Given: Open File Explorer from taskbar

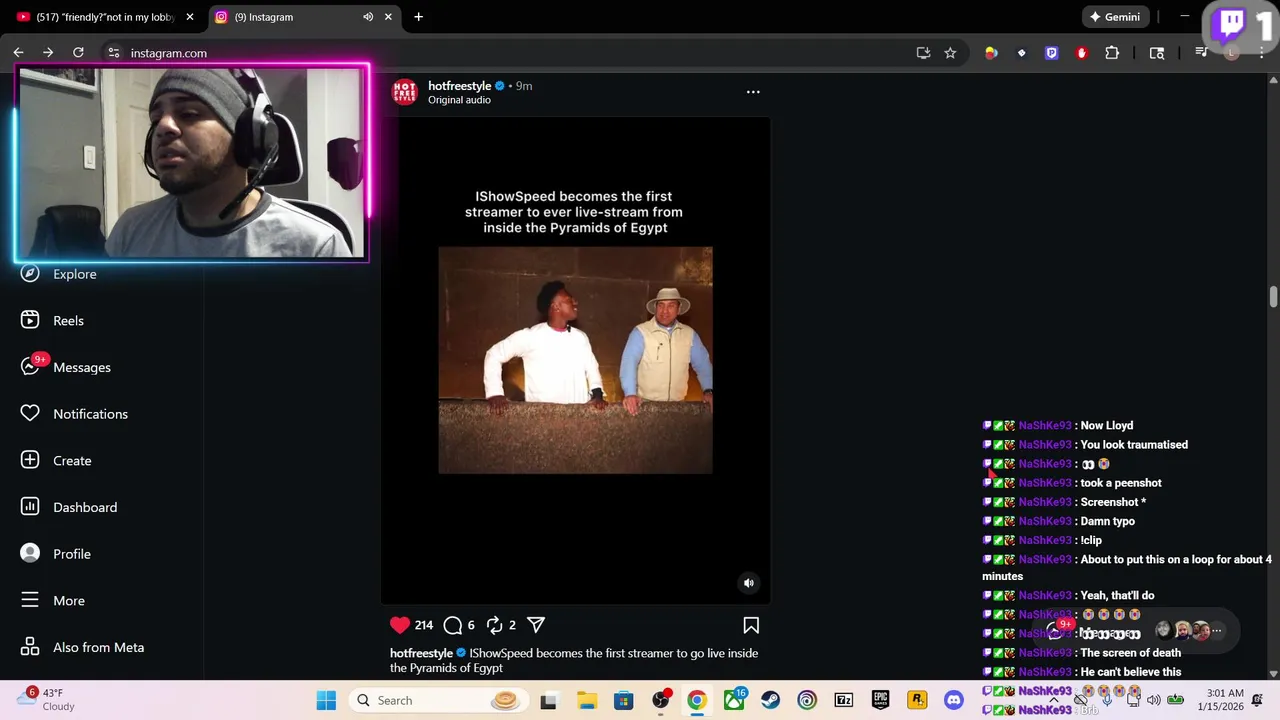Looking at the screenshot, I should click(586, 700).
